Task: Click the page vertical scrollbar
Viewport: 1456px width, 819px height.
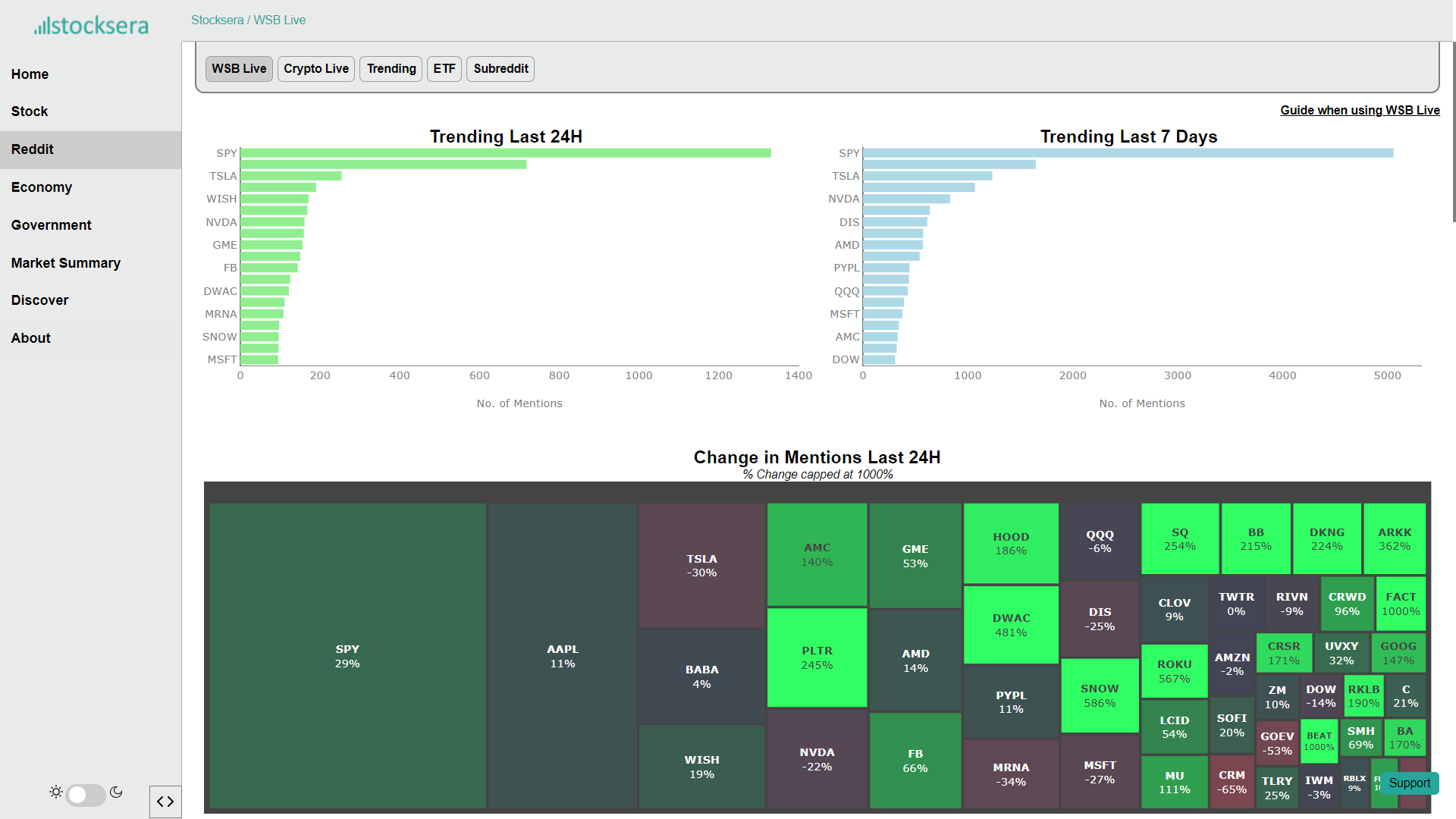Action: pyautogui.click(x=1453, y=133)
